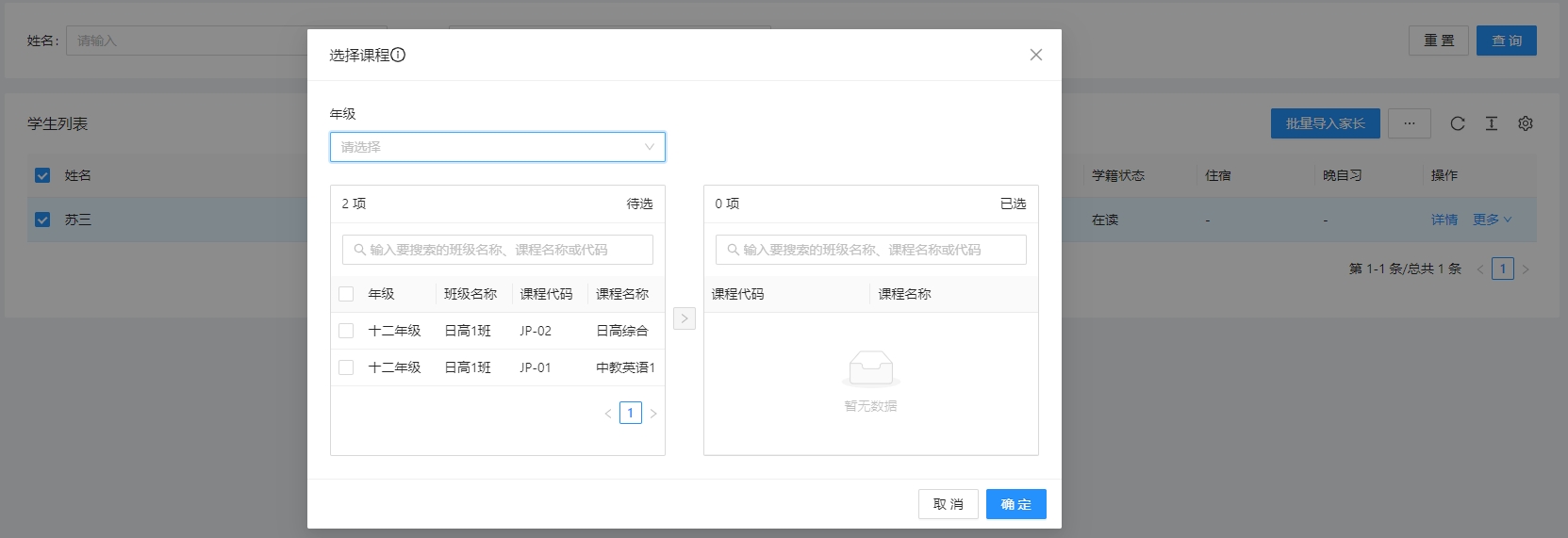Check the JP-02 日高综合 course row
Viewport: 1568px width, 538px height.
[346, 331]
